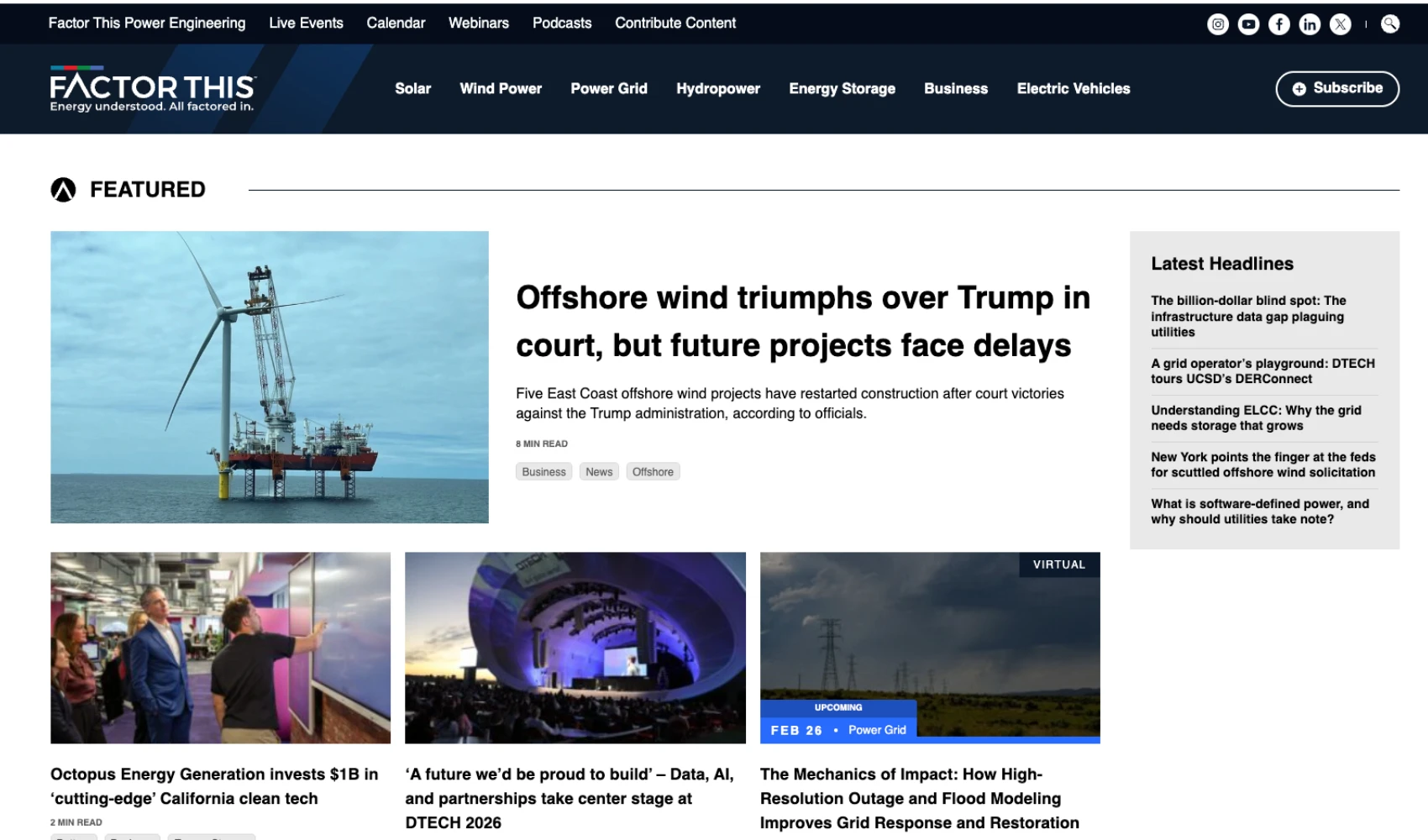The image size is (1428, 840).
Task: Open the billion-dollar blind spot headline
Action: 1248,317
